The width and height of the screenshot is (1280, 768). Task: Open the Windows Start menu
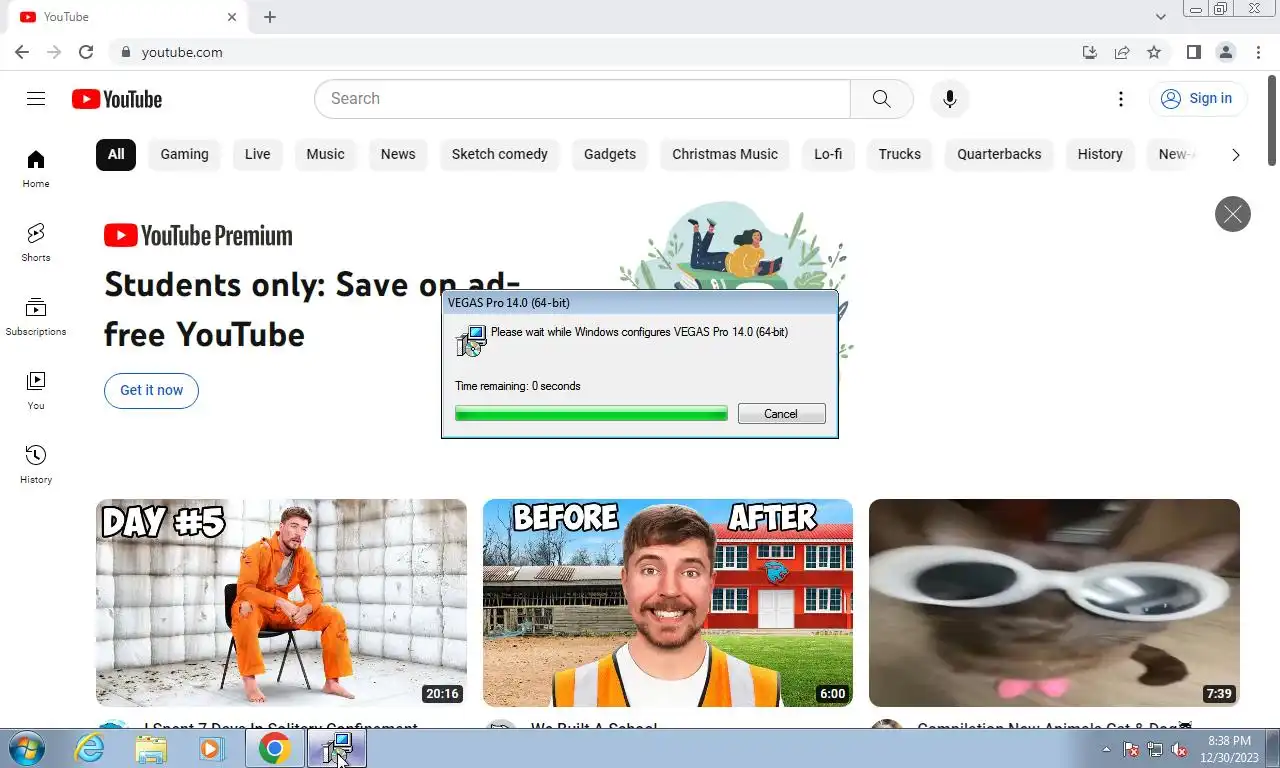(27, 749)
